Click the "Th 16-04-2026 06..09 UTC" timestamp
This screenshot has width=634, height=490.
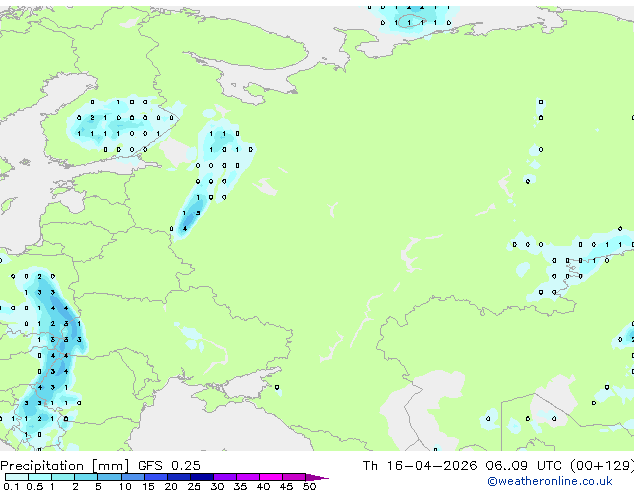point(462,466)
